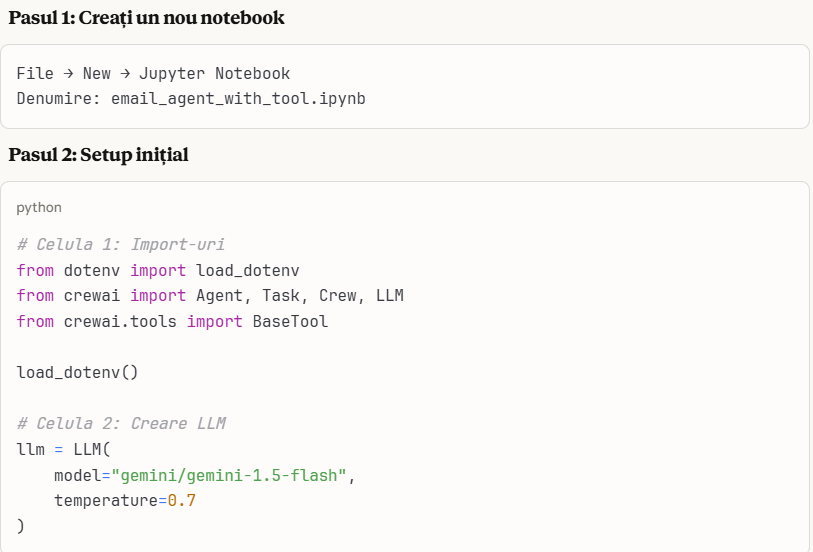
Task: Click the temperature value 0.7
Action: point(181,500)
